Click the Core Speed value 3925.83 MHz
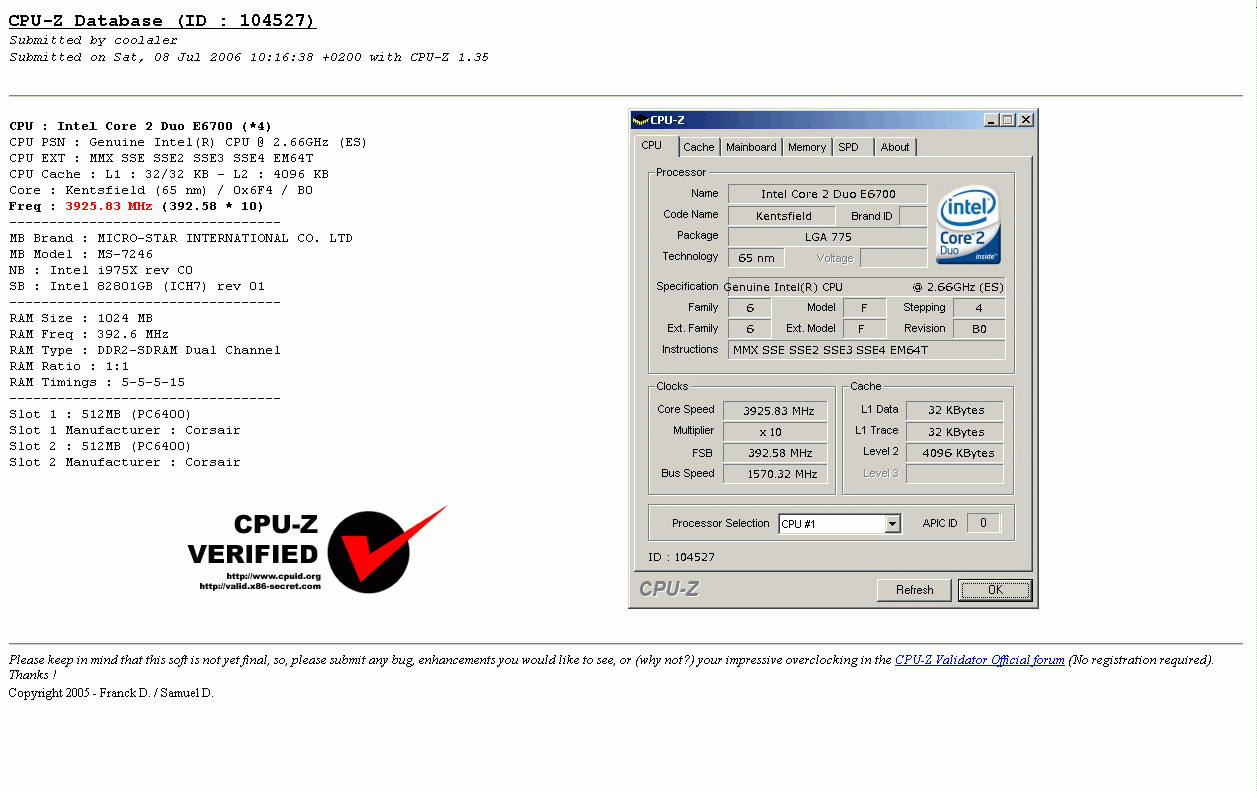The width and height of the screenshot is (1257, 792). click(774, 411)
